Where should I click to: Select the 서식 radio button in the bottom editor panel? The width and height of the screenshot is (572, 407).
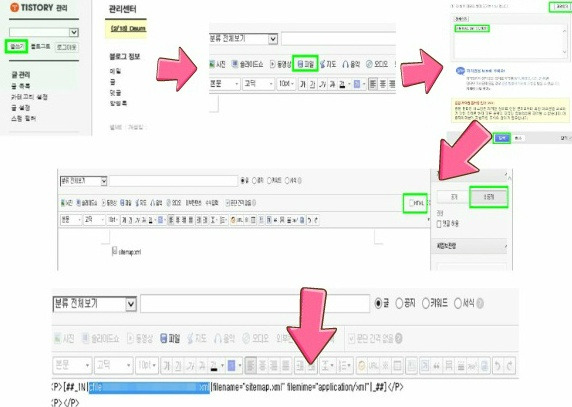(x=457, y=303)
